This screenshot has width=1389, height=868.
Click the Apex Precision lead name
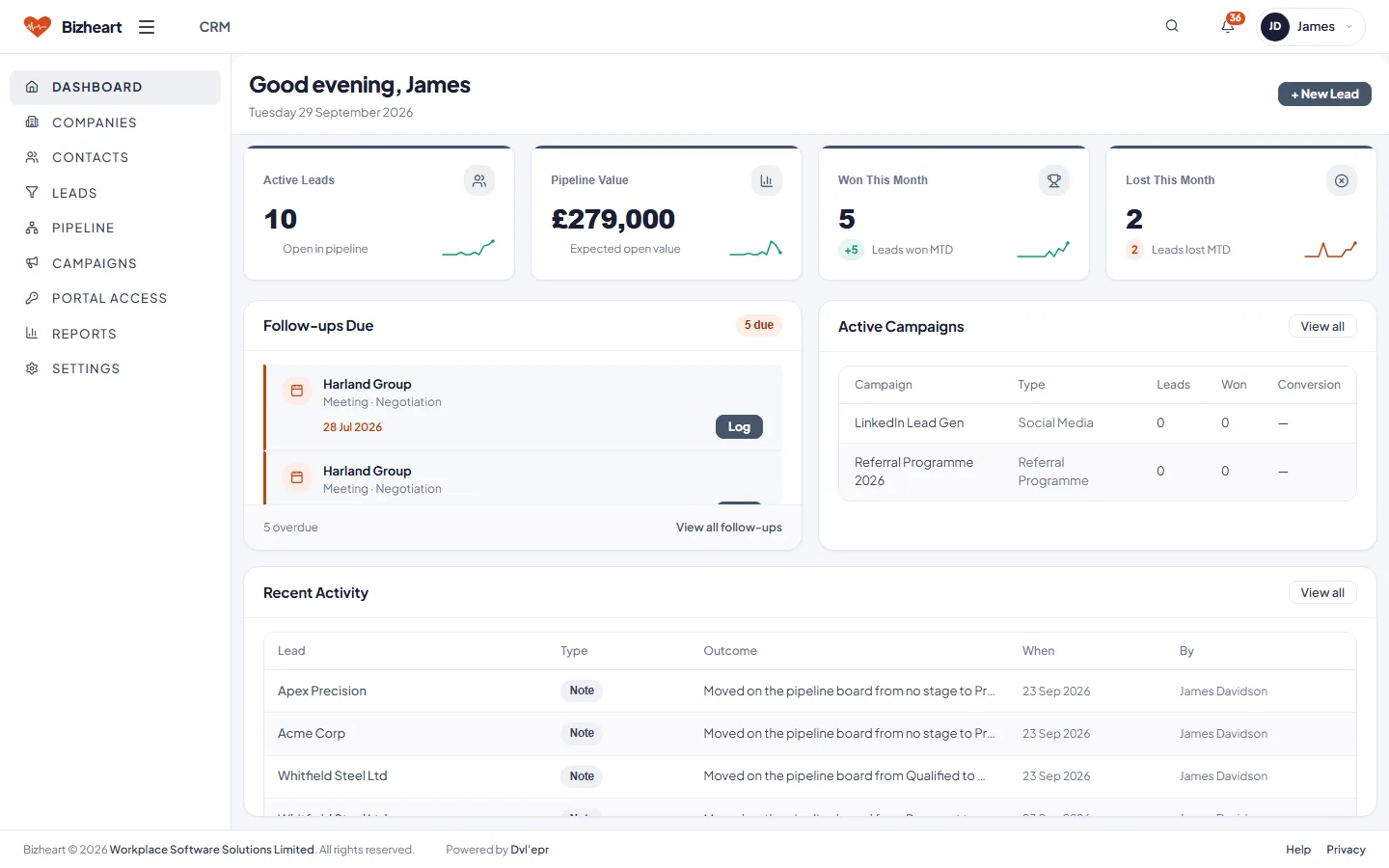(x=322, y=692)
